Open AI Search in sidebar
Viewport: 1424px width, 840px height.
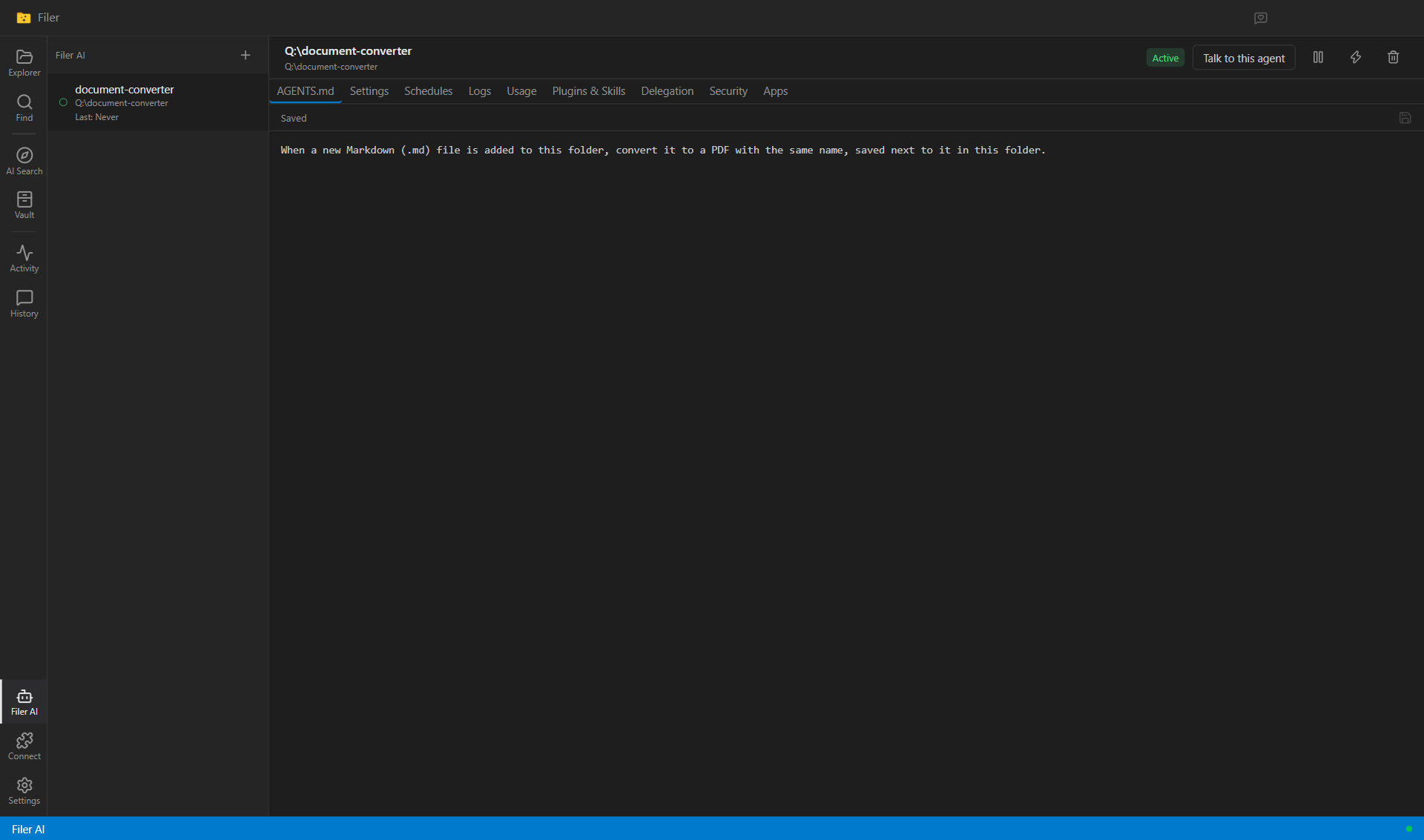pyautogui.click(x=24, y=161)
